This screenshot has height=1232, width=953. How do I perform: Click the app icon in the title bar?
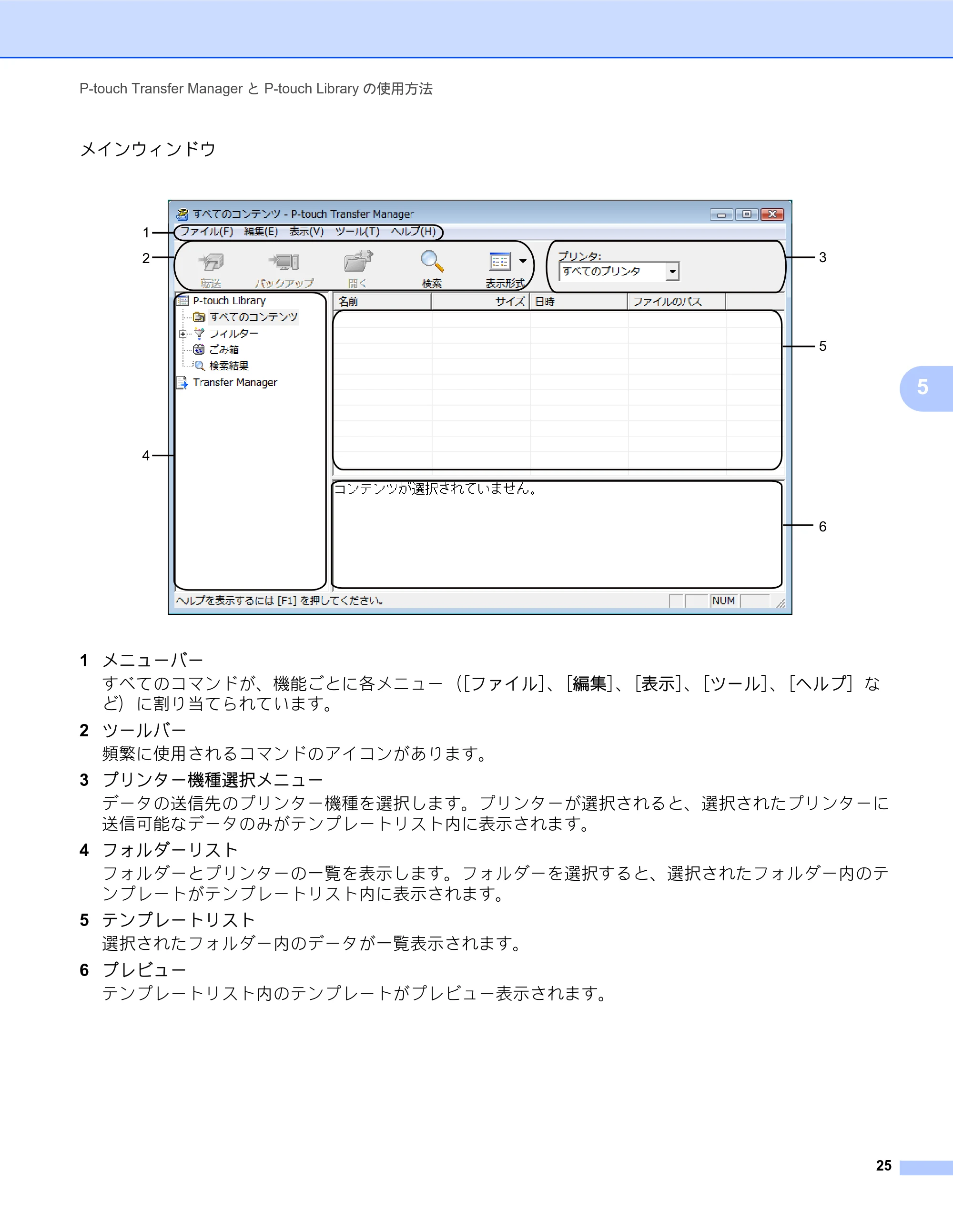pos(182,214)
